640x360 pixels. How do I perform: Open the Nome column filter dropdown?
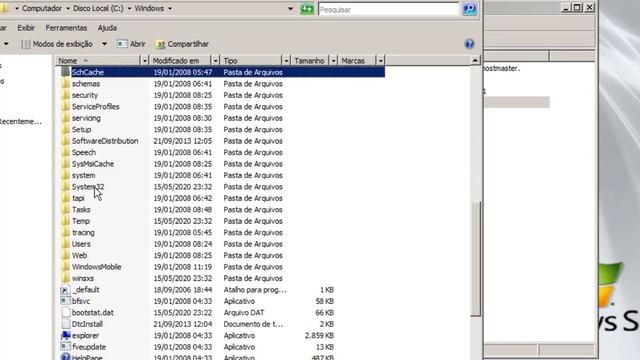(144, 61)
